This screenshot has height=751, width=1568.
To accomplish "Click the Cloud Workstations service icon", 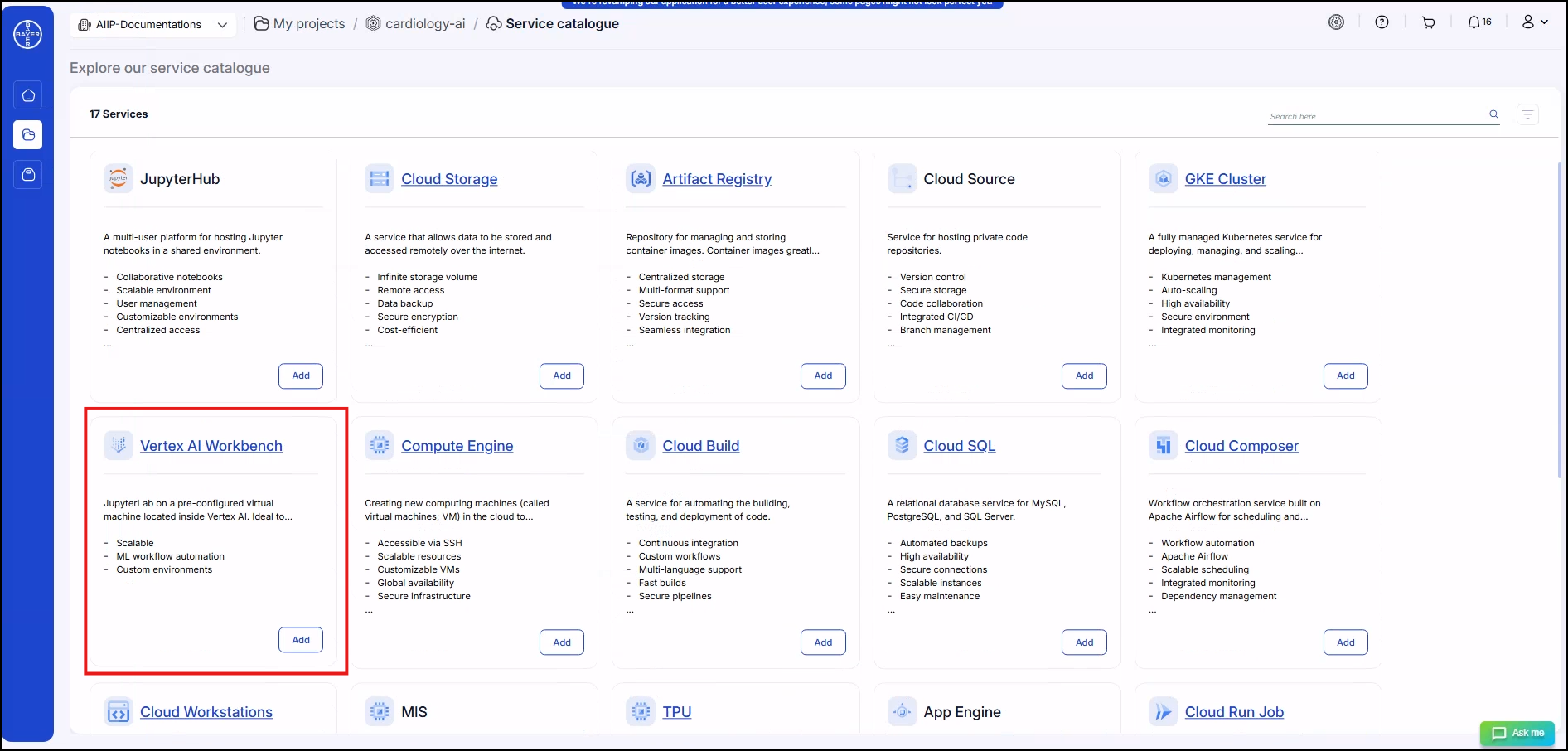I will pyautogui.click(x=119, y=711).
